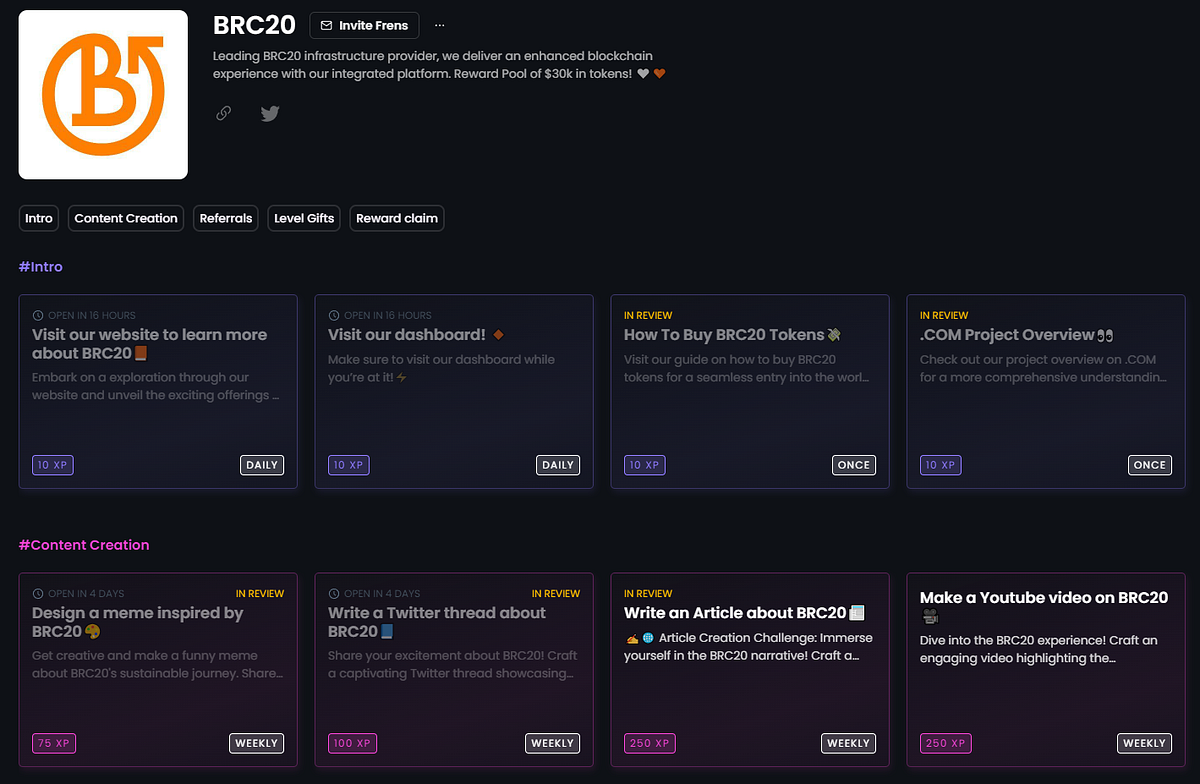This screenshot has width=1200, height=784.
Task: Open How To Buy BRC20 Tokens quest
Action: tap(750, 391)
